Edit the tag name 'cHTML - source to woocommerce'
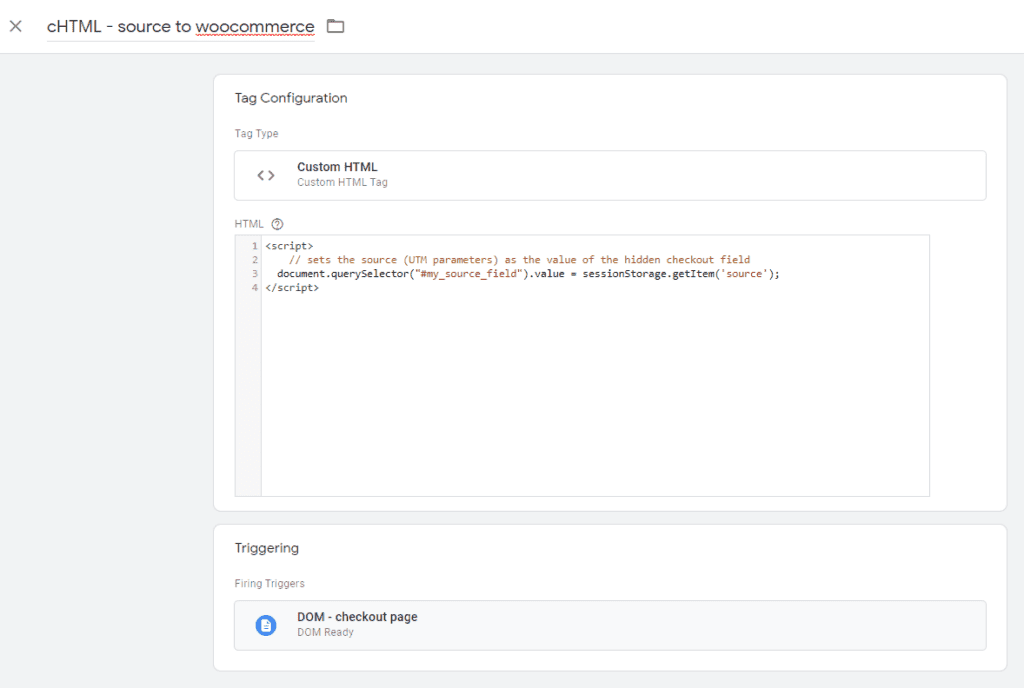The width and height of the screenshot is (1024, 688). click(180, 27)
